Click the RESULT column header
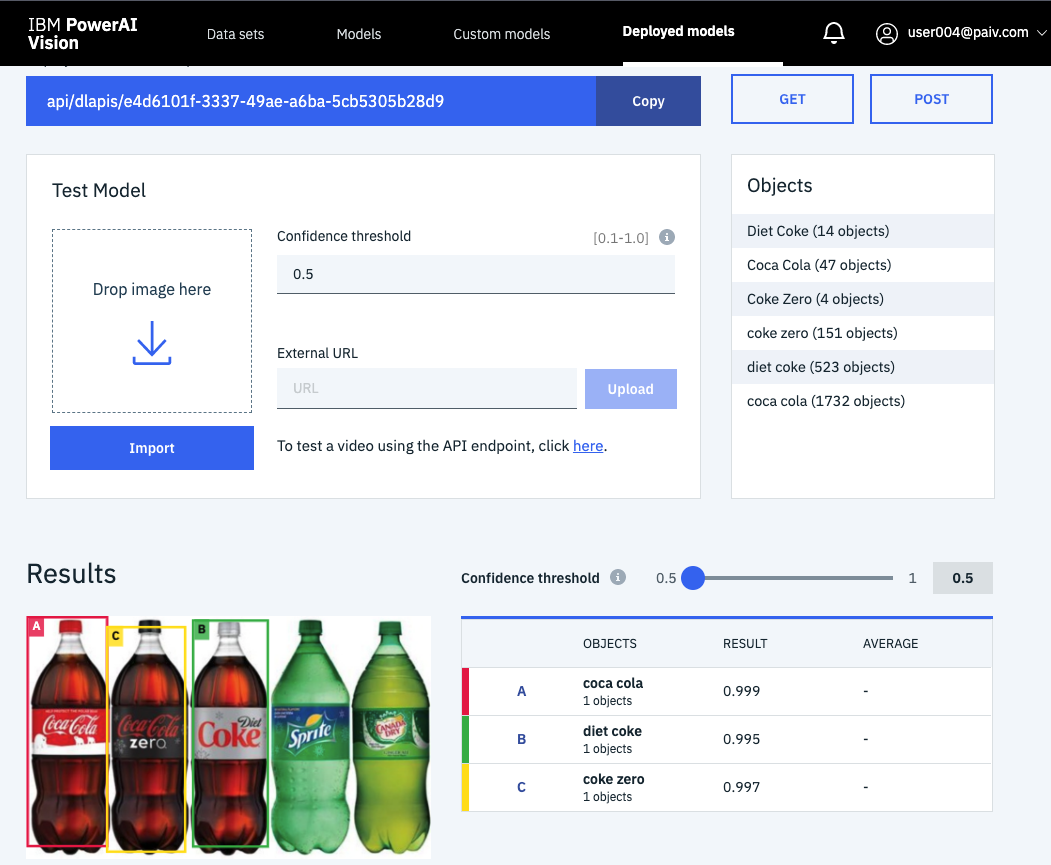This screenshot has height=865, width=1051. pyautogui.click(x=745, y=644)
